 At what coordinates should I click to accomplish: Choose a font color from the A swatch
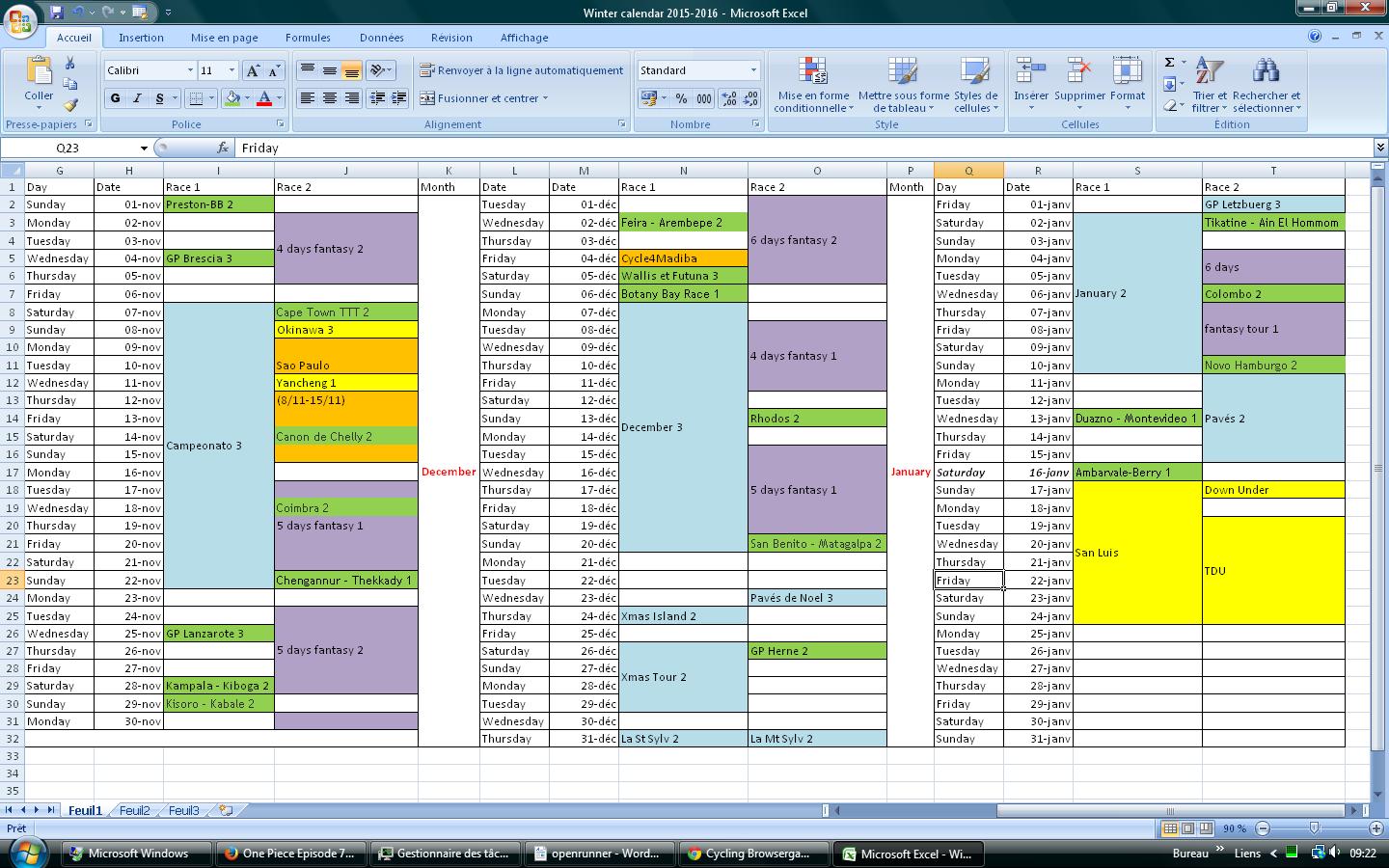click(x=267, y=98)
